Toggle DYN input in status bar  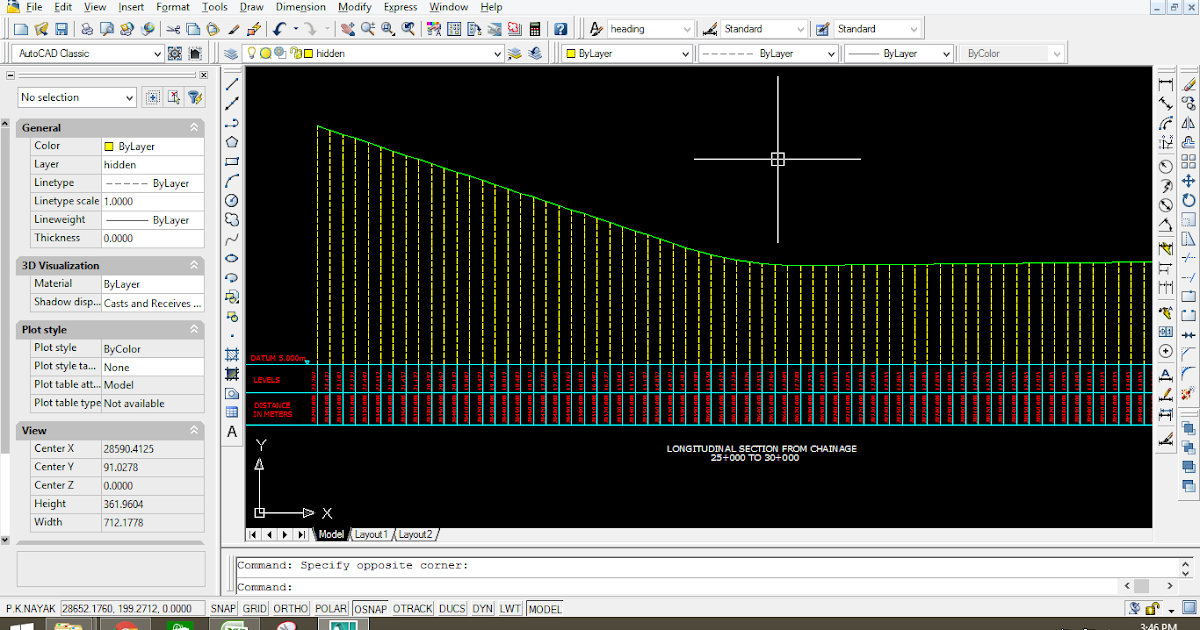(483, 608)
